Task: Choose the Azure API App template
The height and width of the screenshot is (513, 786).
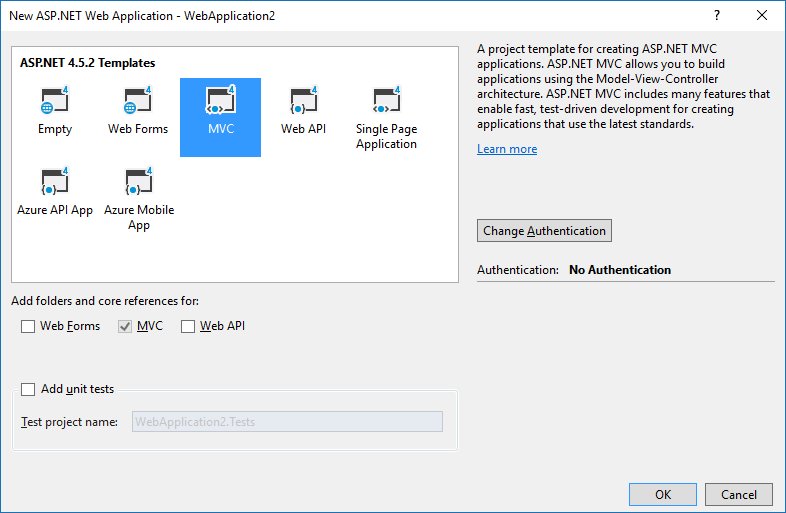Action: 55,193
